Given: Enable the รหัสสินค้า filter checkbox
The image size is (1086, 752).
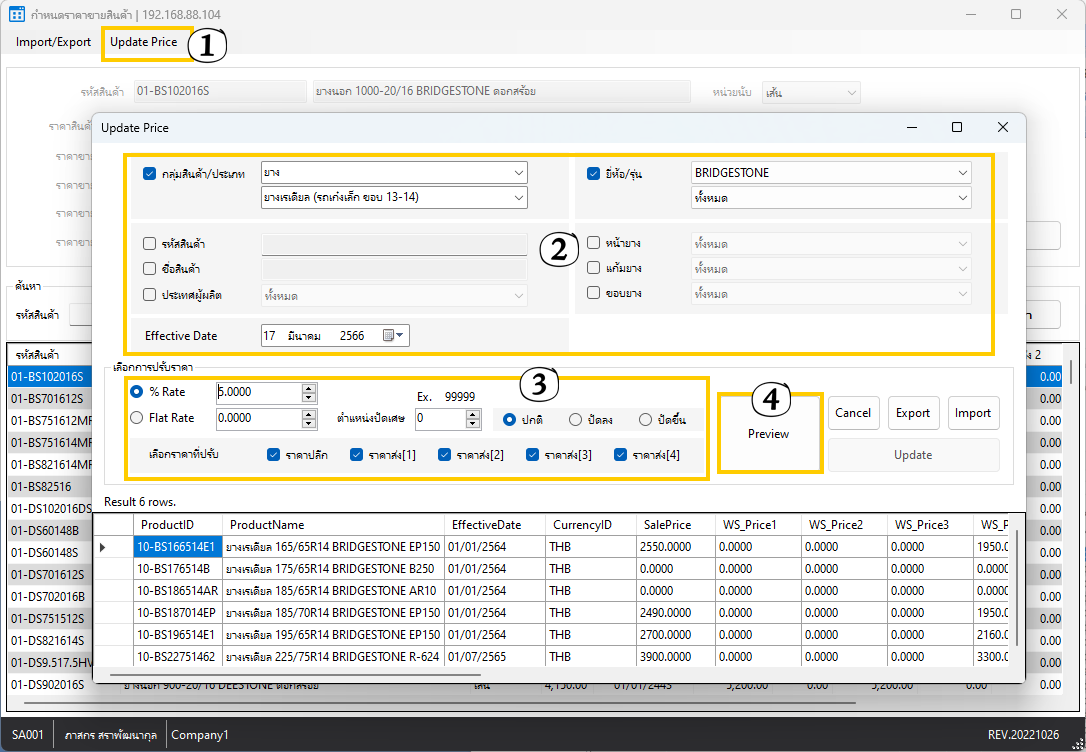Looking at the screenshot, I should pyautogui.click(x=150, y=243).
